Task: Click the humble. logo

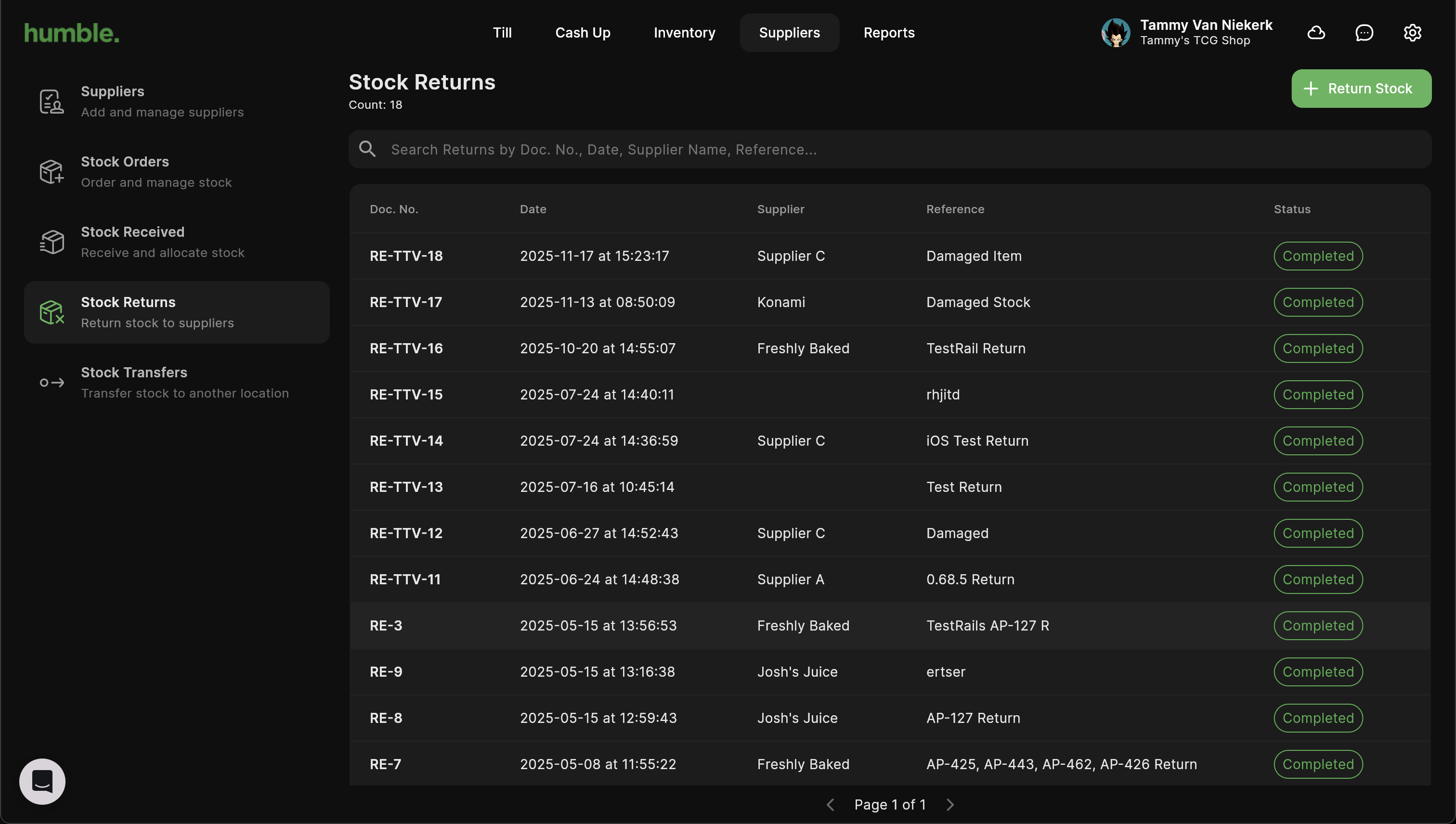Action: coord(72,33)
